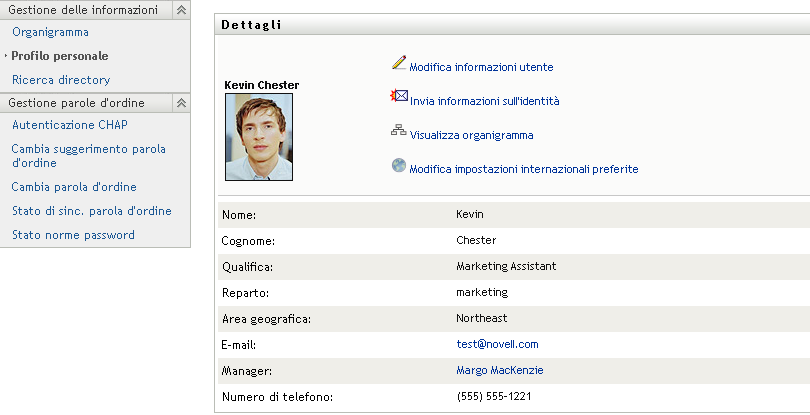Collapse the Gestione parole d'ordine section
The image size is (810, 415).
click(x=181, y=102)
